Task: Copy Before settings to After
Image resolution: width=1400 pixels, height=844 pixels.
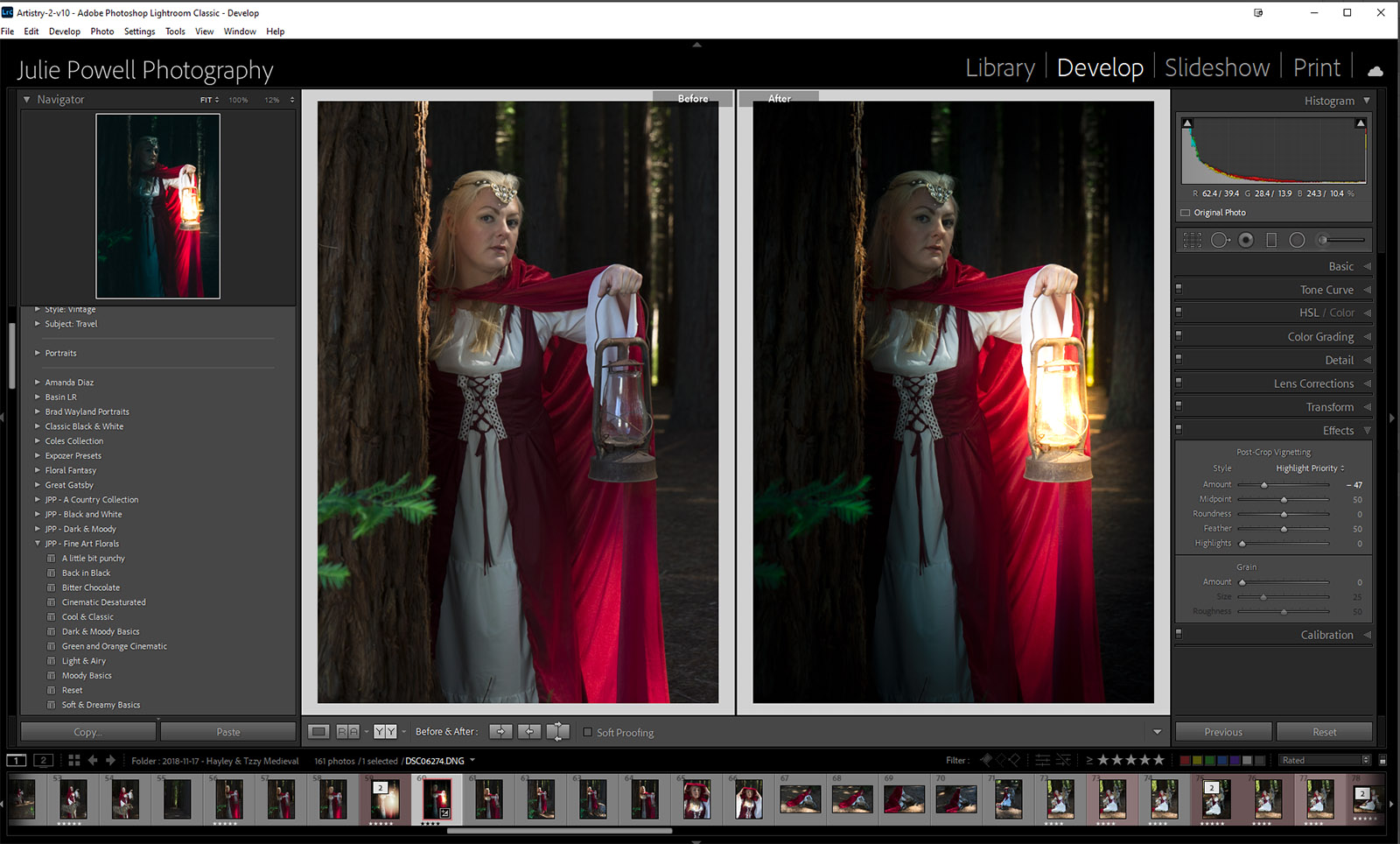Action: point(500,732)
